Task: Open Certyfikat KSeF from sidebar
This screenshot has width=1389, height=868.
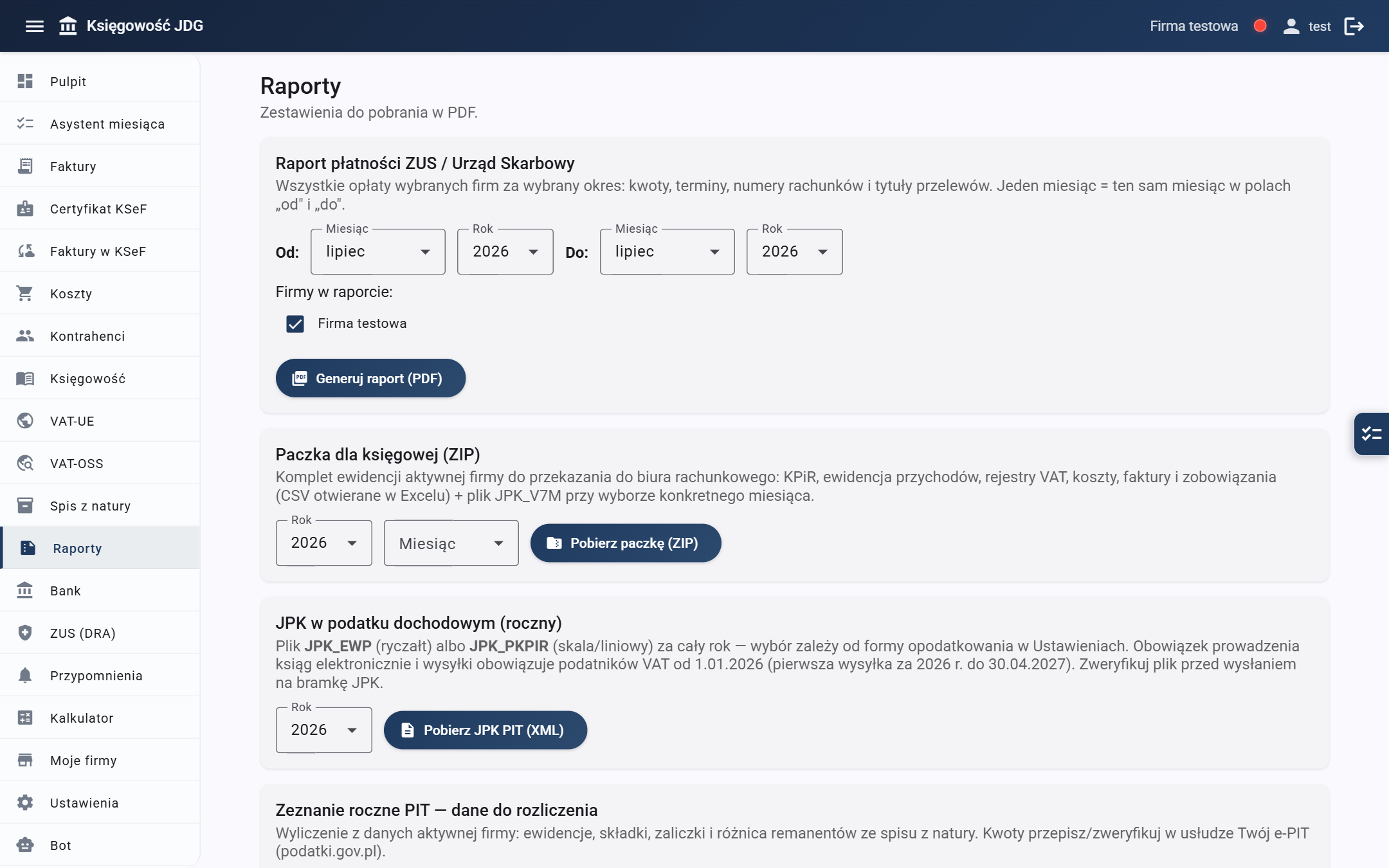Action: point(100,209)
